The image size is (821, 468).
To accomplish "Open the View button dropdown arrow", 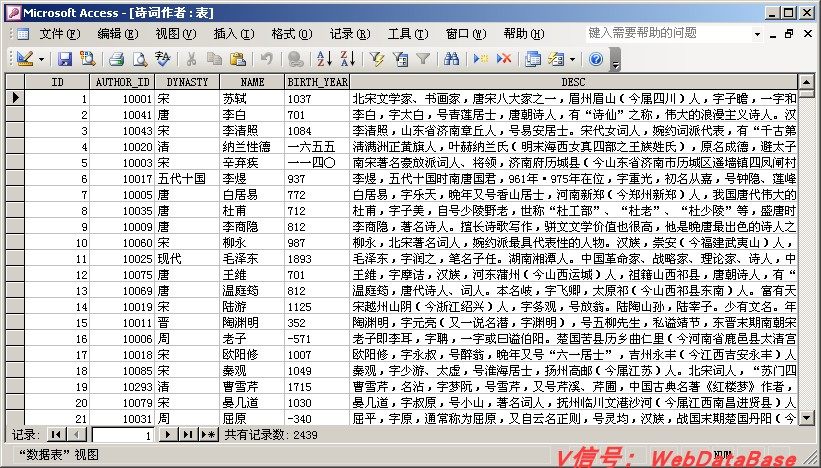I will coord(41,59).
